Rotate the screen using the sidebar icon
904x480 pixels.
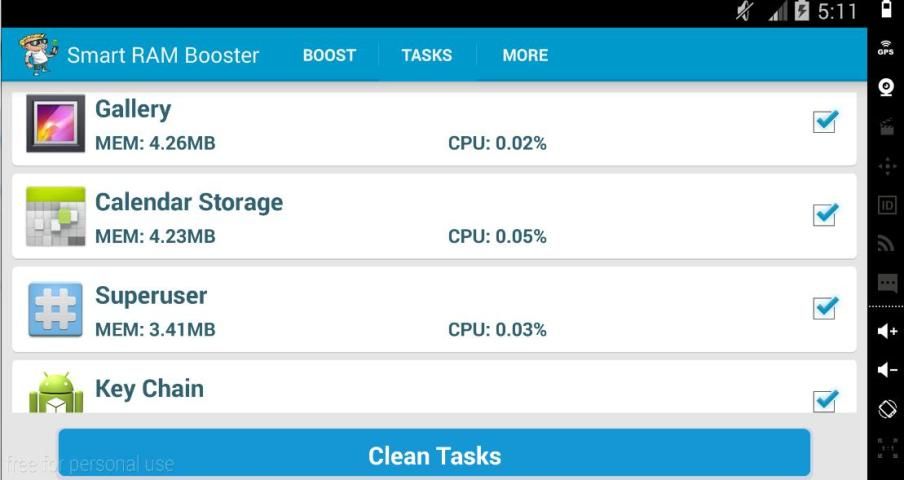(x=886, y=409)
